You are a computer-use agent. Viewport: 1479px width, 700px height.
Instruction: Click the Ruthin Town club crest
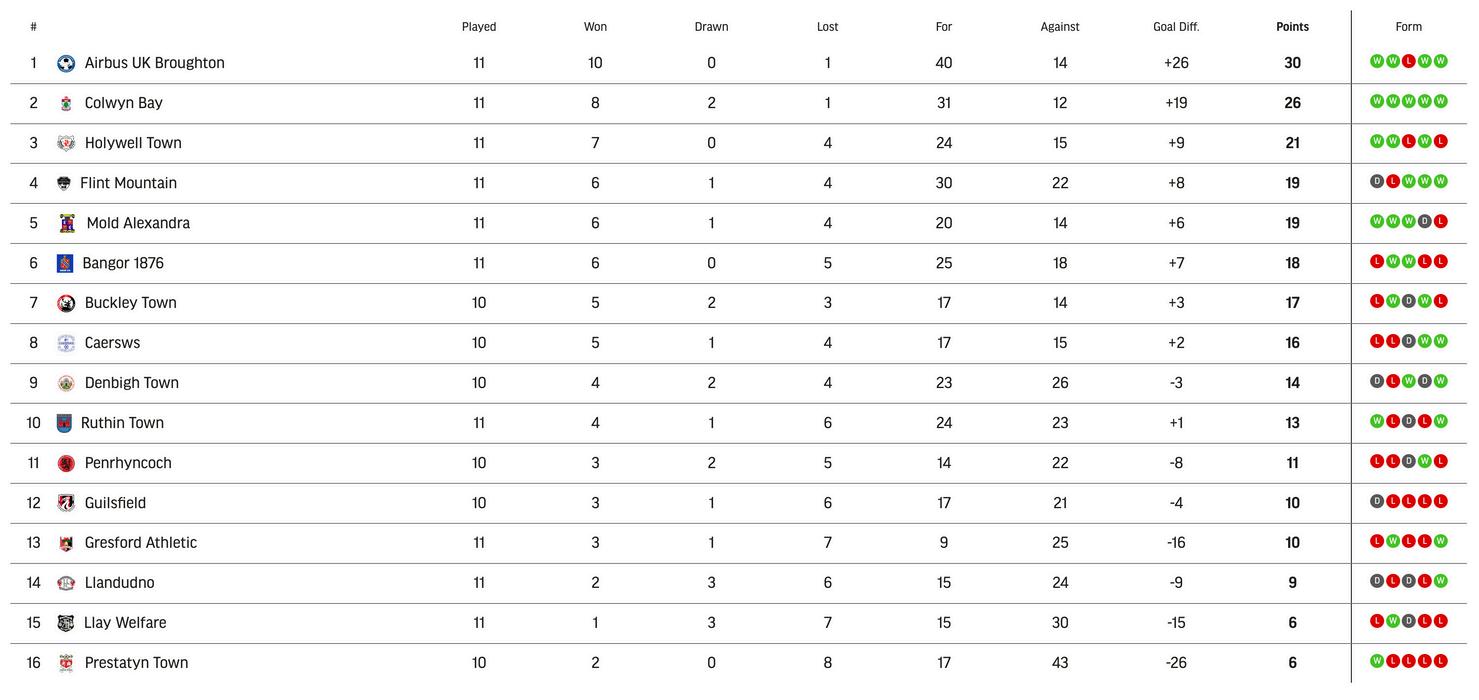coord(64,423)
